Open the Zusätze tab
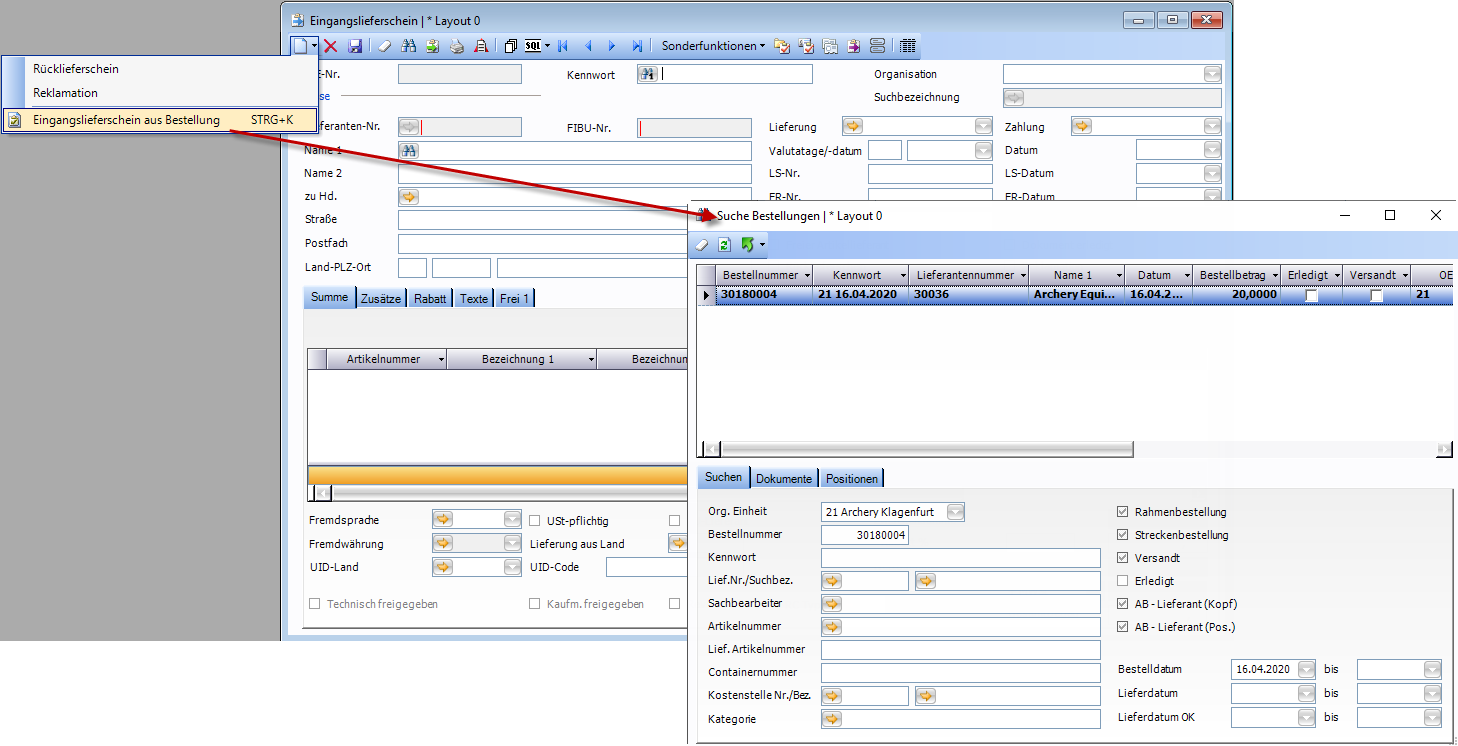The width and height of the screenshot is (1458, 746). [380, 298]
